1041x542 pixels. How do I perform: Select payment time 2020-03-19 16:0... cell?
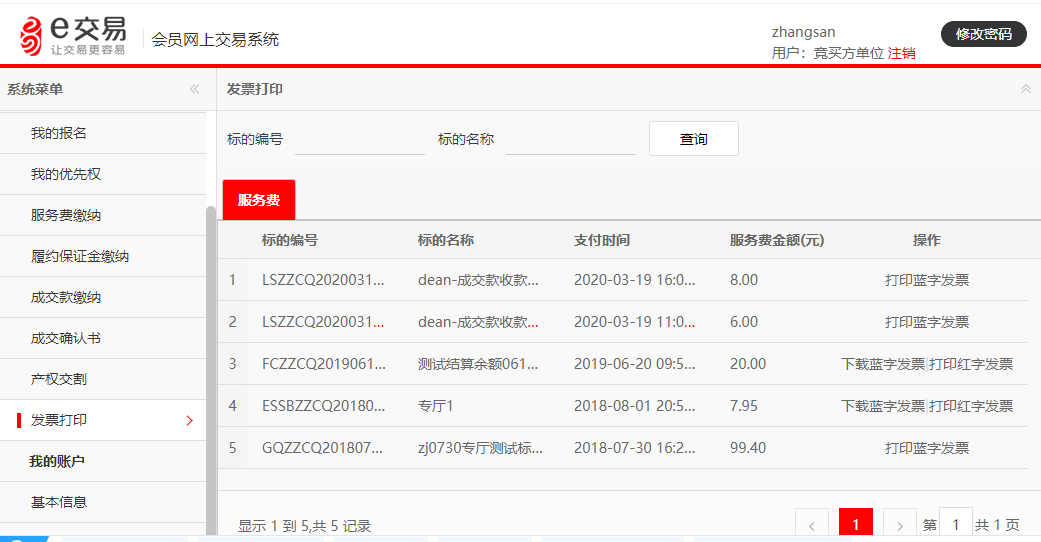(635, 280)
